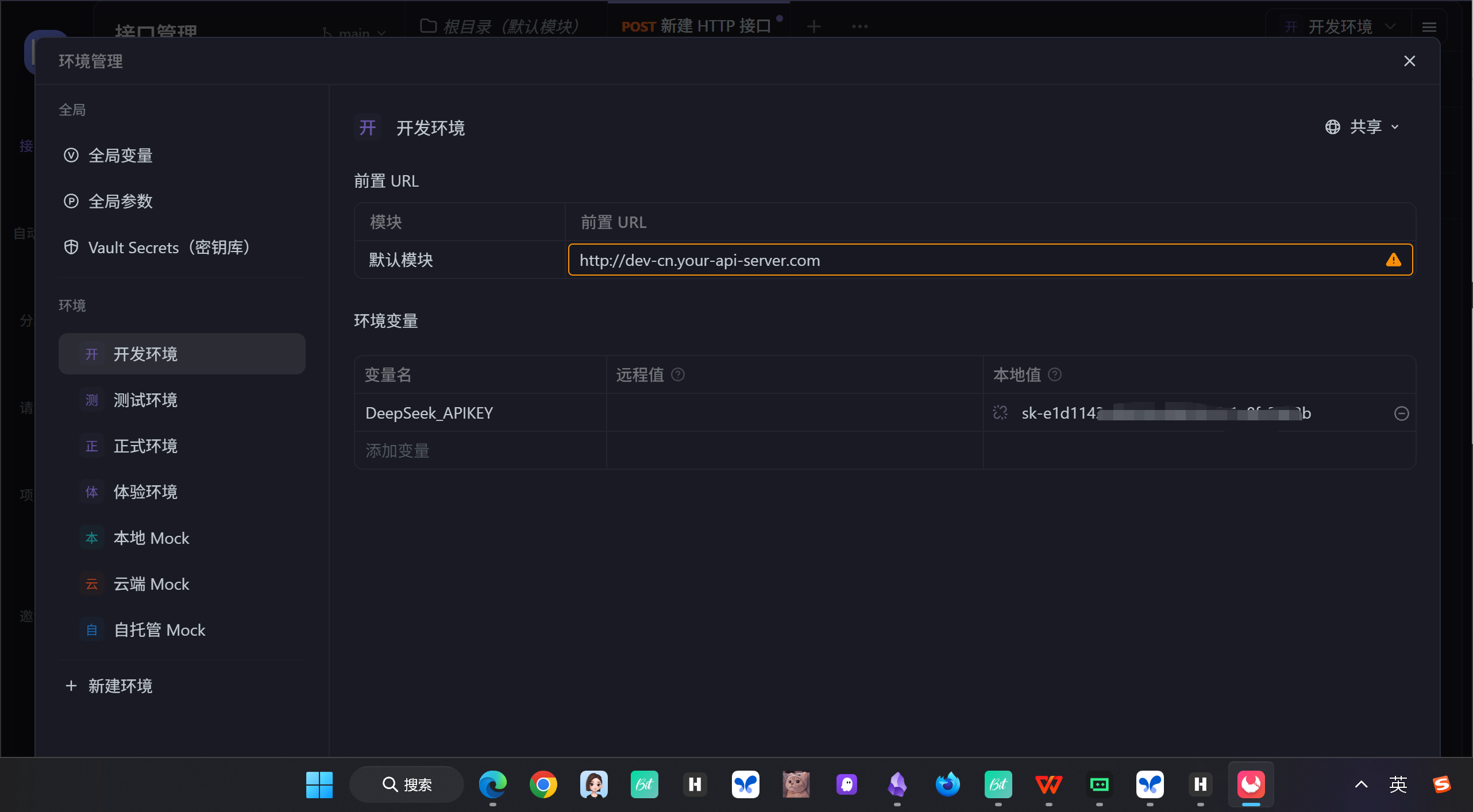
Task: Open Vault Secrets 密钥库
Action: (x=168, y=248)
